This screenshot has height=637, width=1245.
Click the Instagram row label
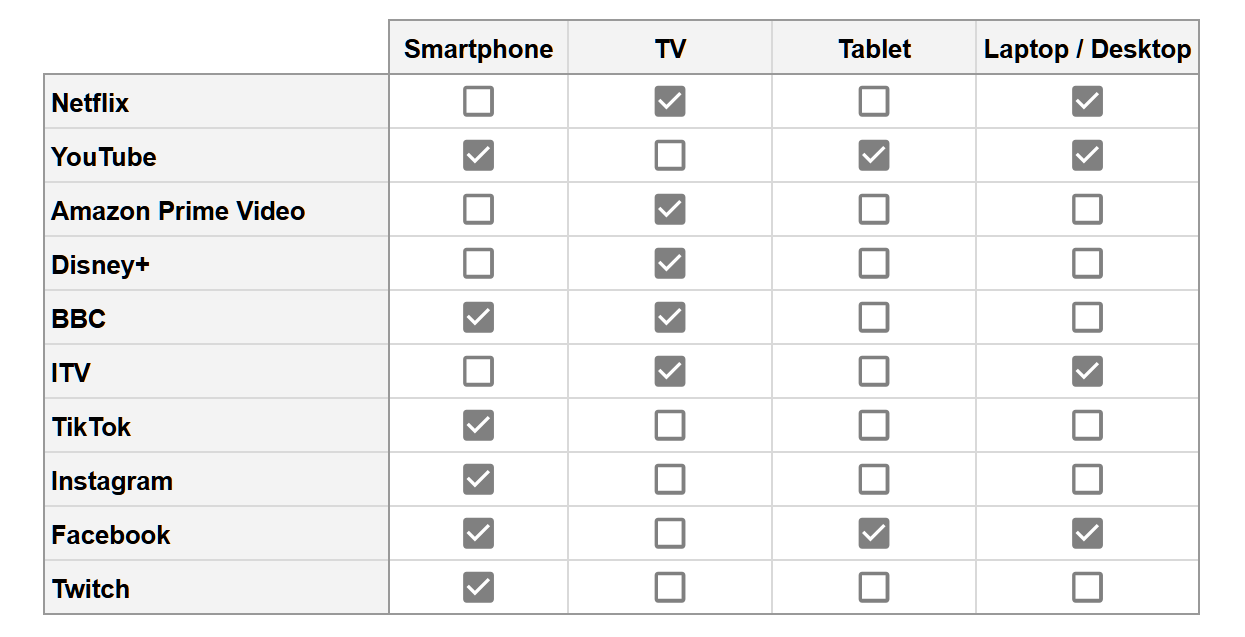tap(112, 481)
